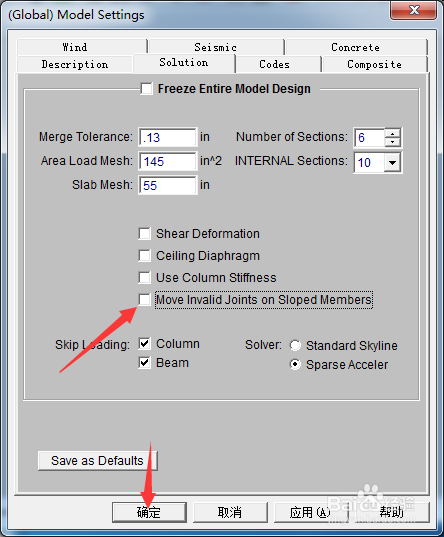Enable Freeze Entire Model Design checkbox
Viewport: 444px width, 537px height.
147,89
